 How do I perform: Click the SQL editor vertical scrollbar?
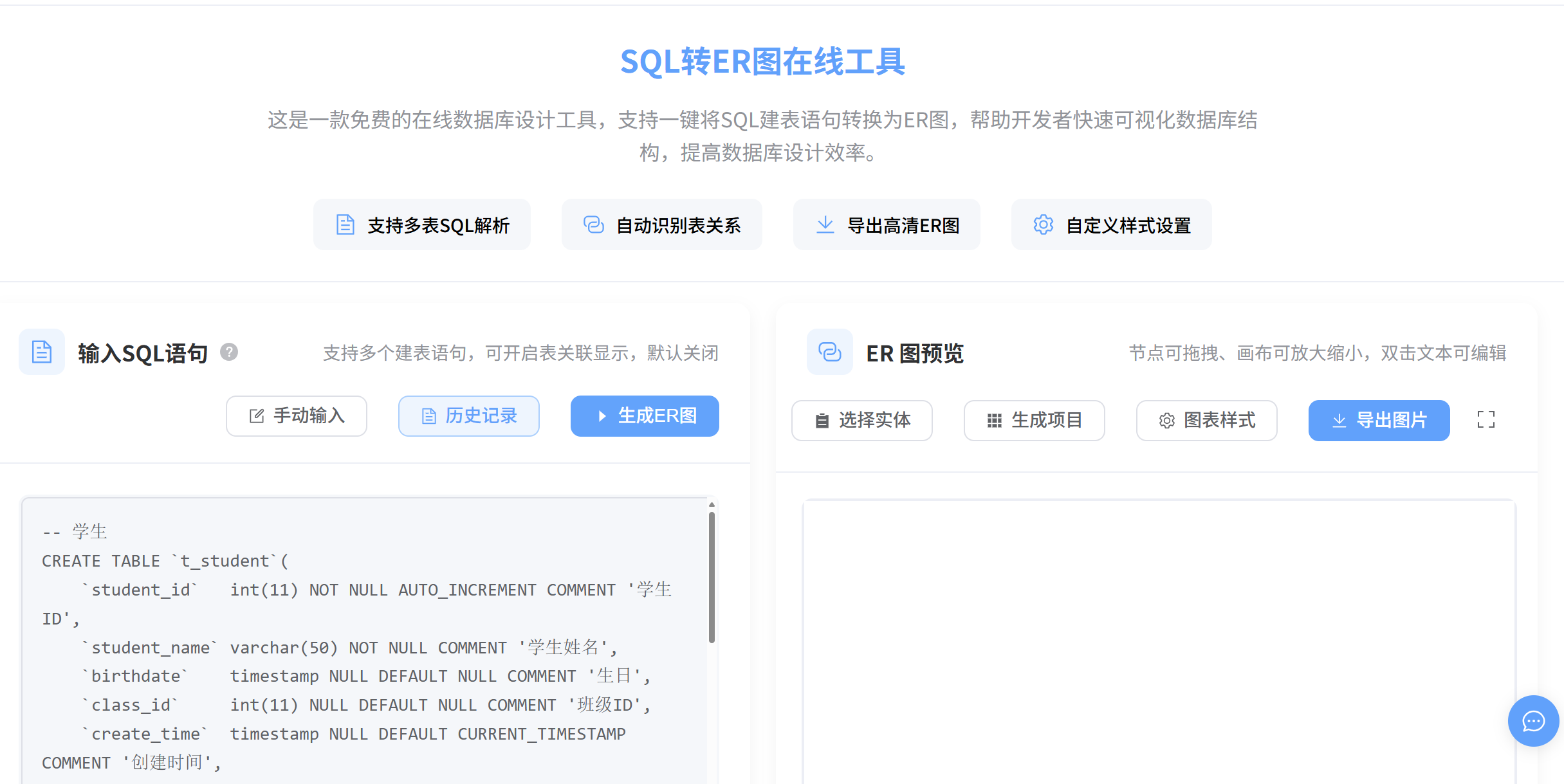(712, 579)
